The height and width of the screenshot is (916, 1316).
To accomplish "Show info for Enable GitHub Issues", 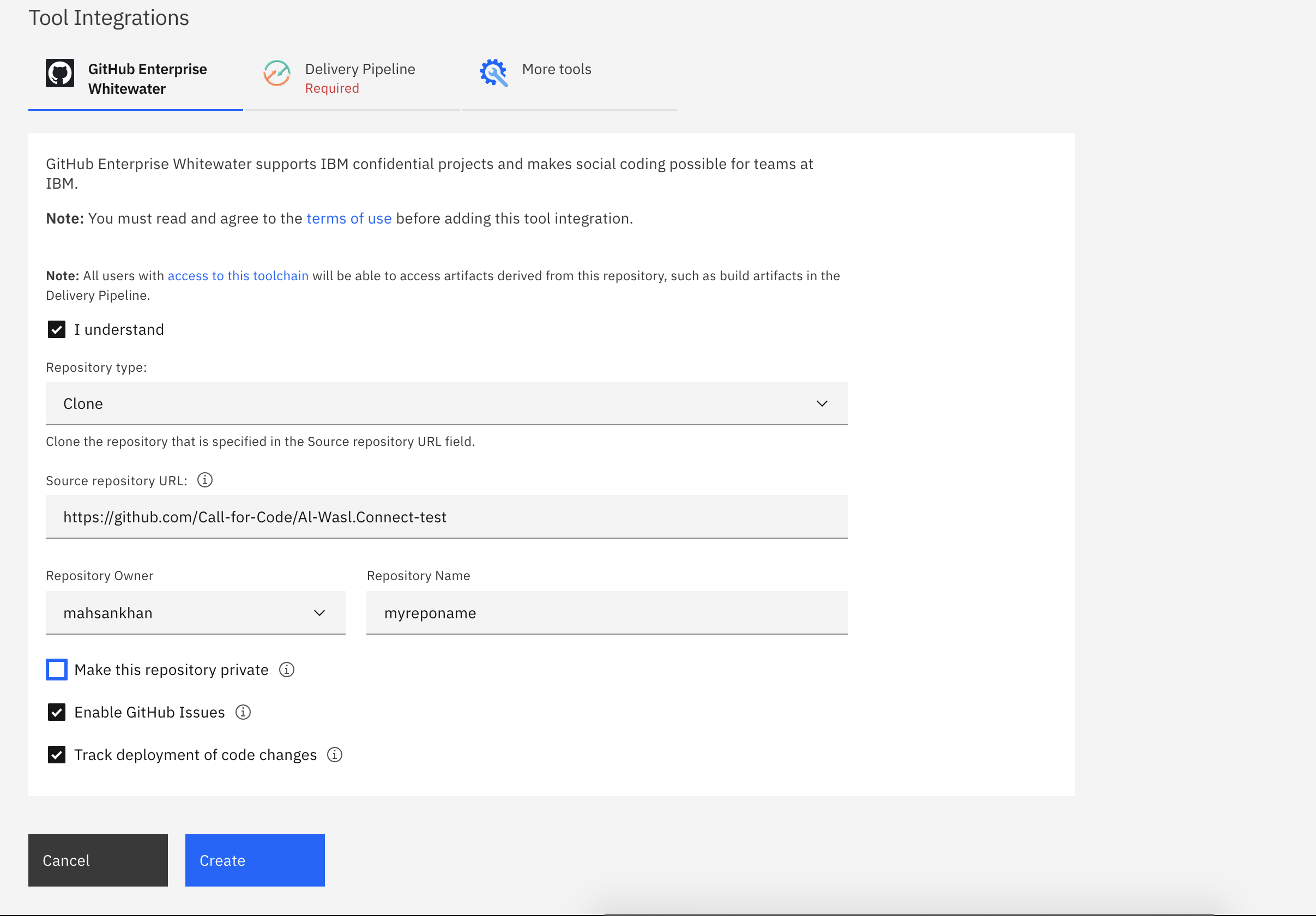I will [x=243, y=712].
